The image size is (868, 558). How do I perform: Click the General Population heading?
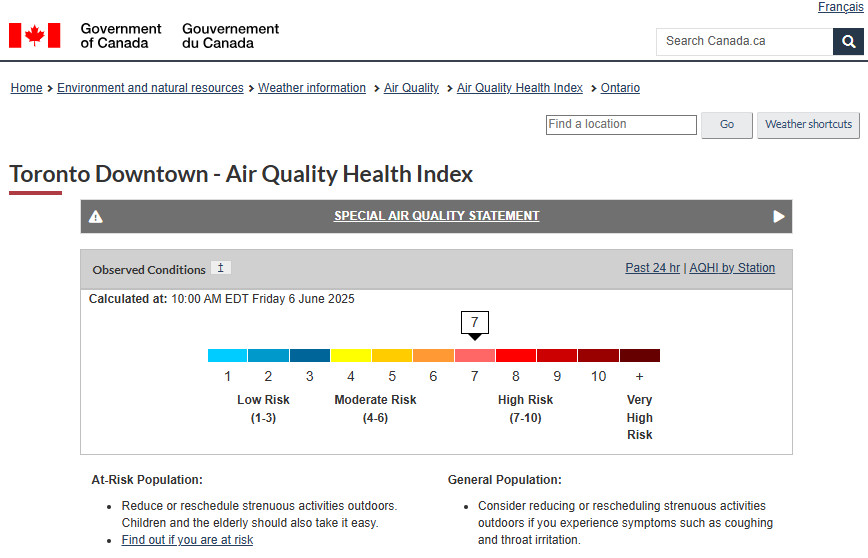click(x=504, y=480)
